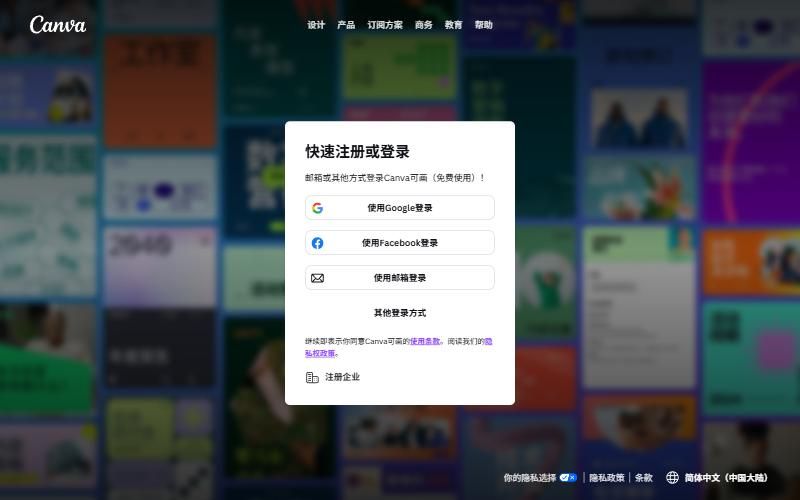Image resolution: width=800 pixels, height=500 pixels.
Task: Sign in with 使用Facebook登录 button
Action: click(x=399, y=243)
